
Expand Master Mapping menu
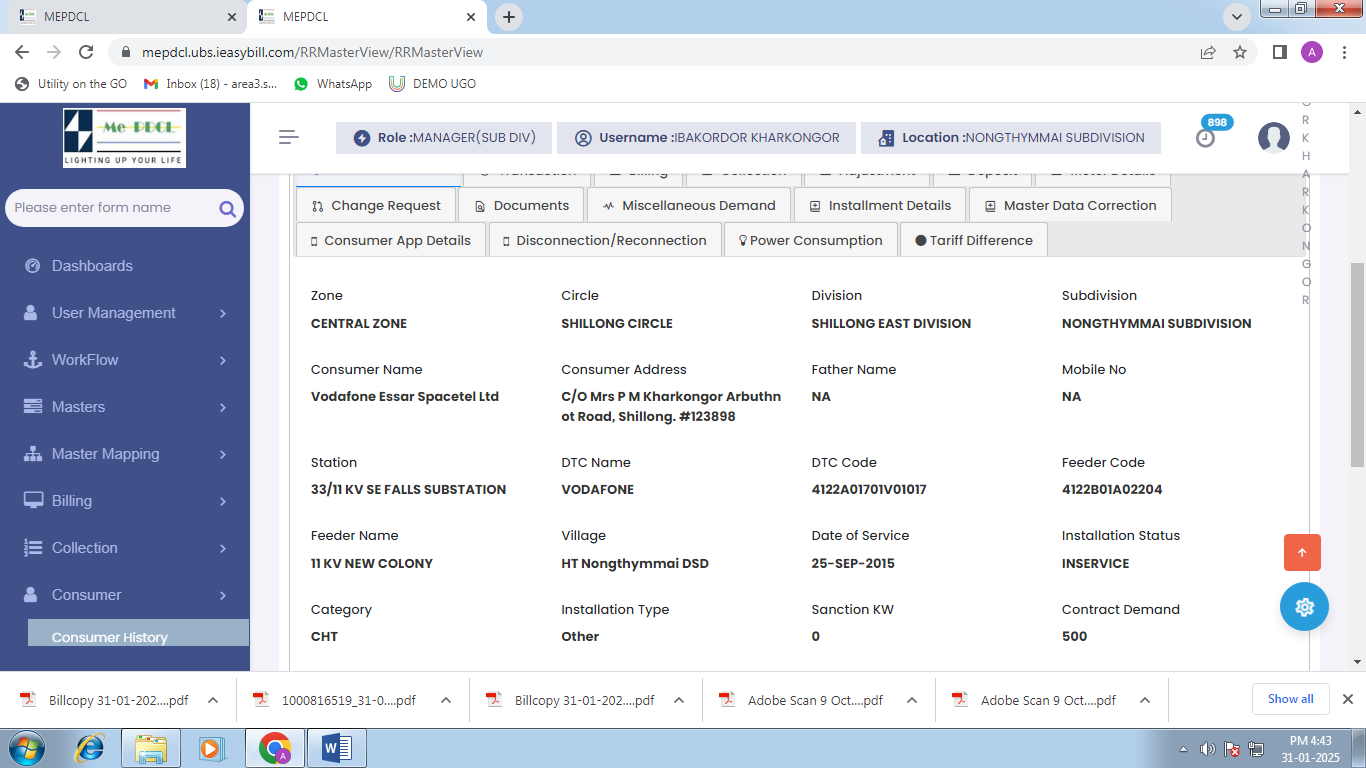tap(125, 454)
